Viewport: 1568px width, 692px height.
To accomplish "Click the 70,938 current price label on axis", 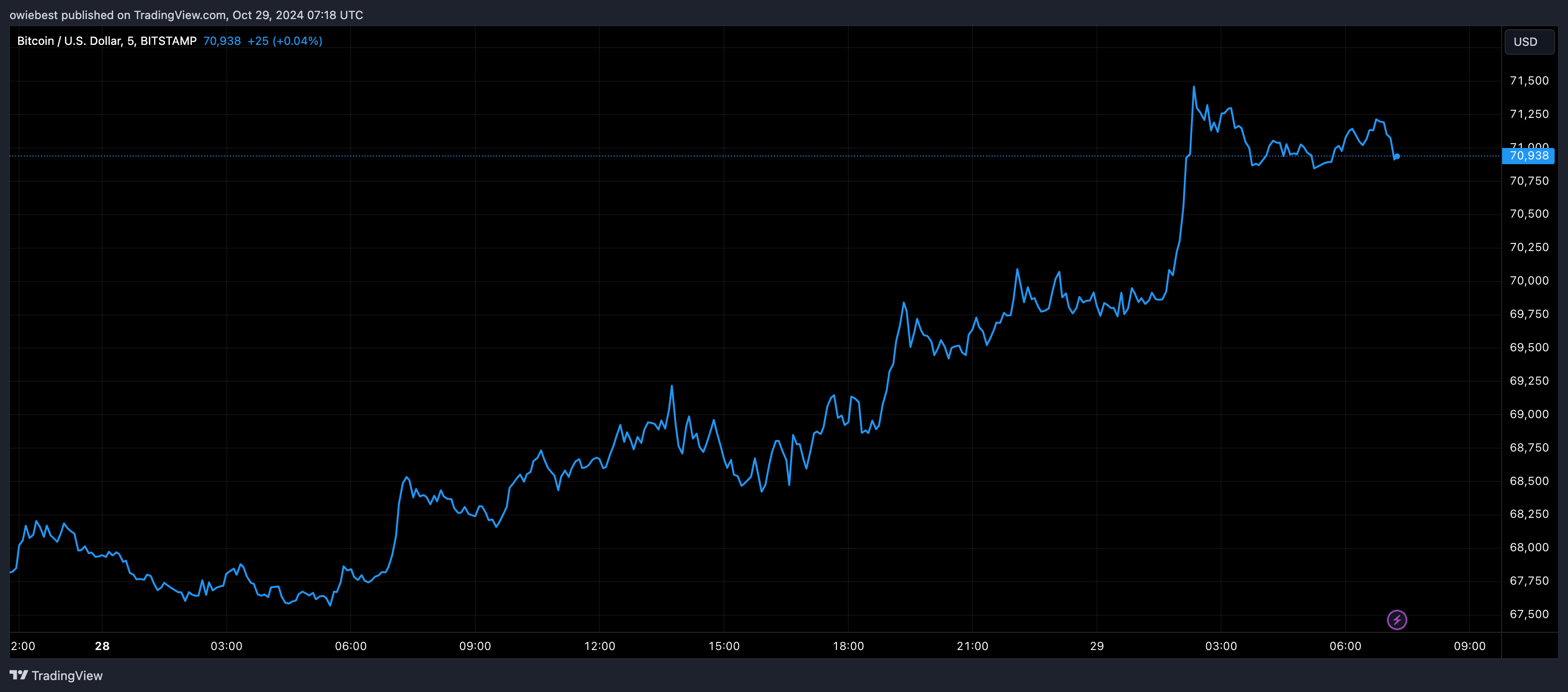I will [x=1528, y=156].
